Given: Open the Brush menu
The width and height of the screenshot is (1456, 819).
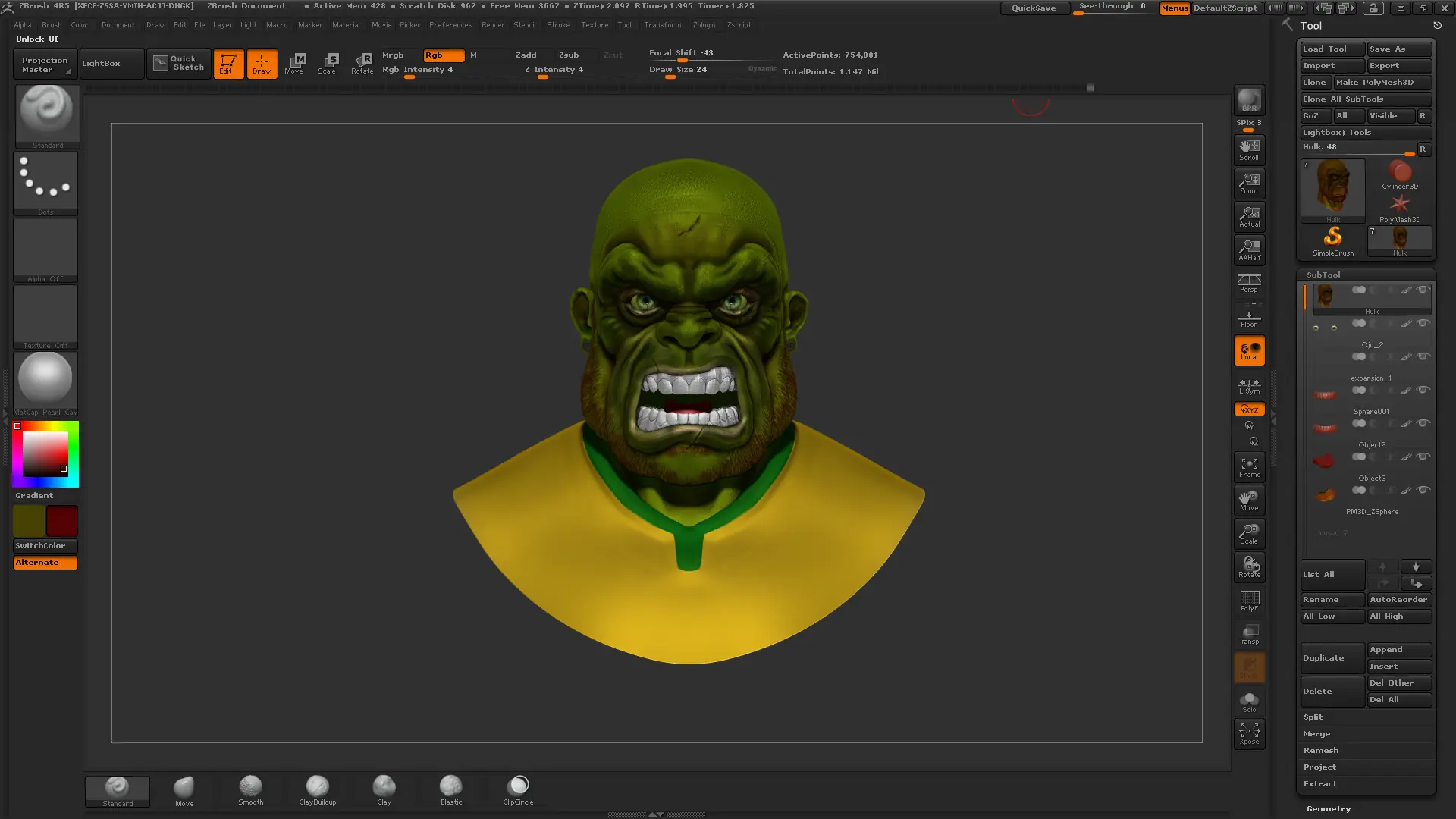Looking at the screenshot, I should 52,25.
